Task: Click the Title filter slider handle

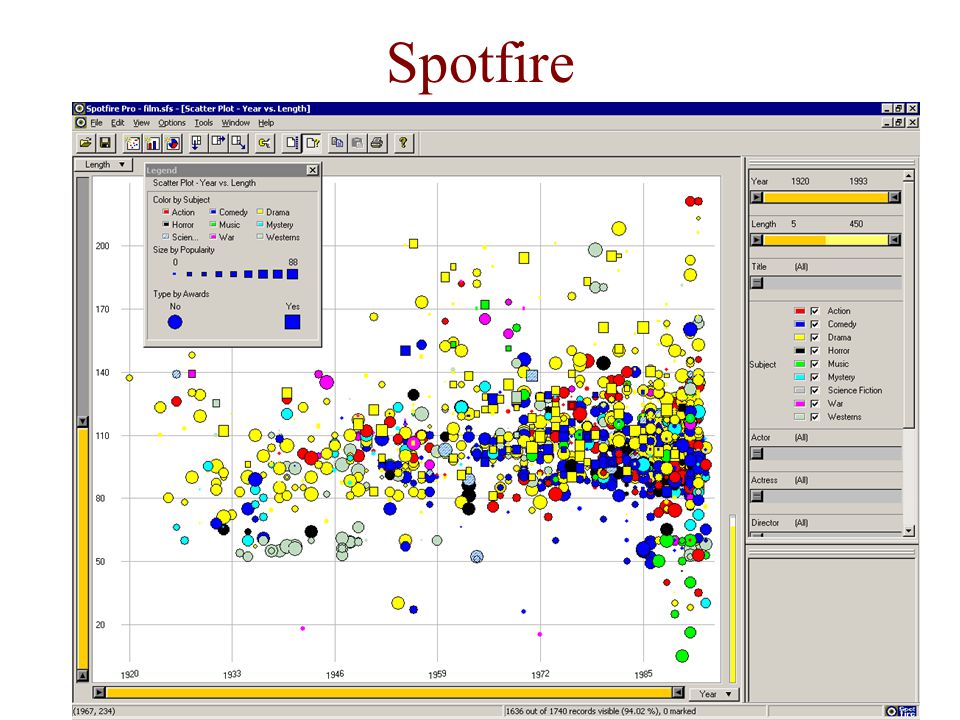Action: (757, 282)
